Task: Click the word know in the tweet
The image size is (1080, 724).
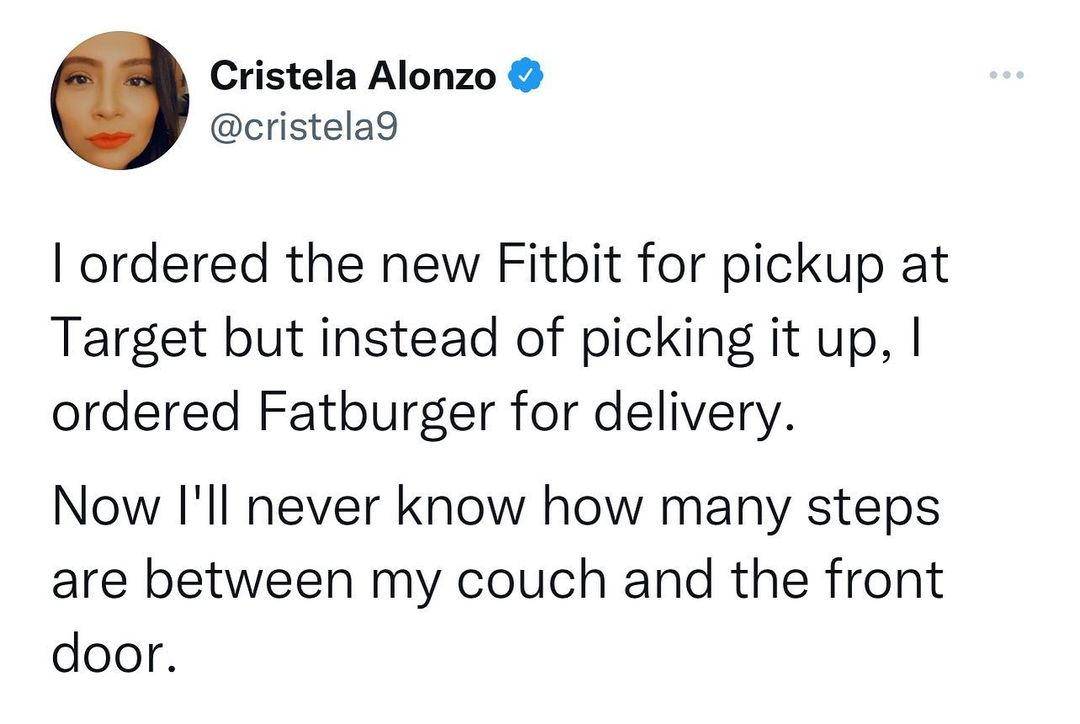Action: (x=458, y=508)
